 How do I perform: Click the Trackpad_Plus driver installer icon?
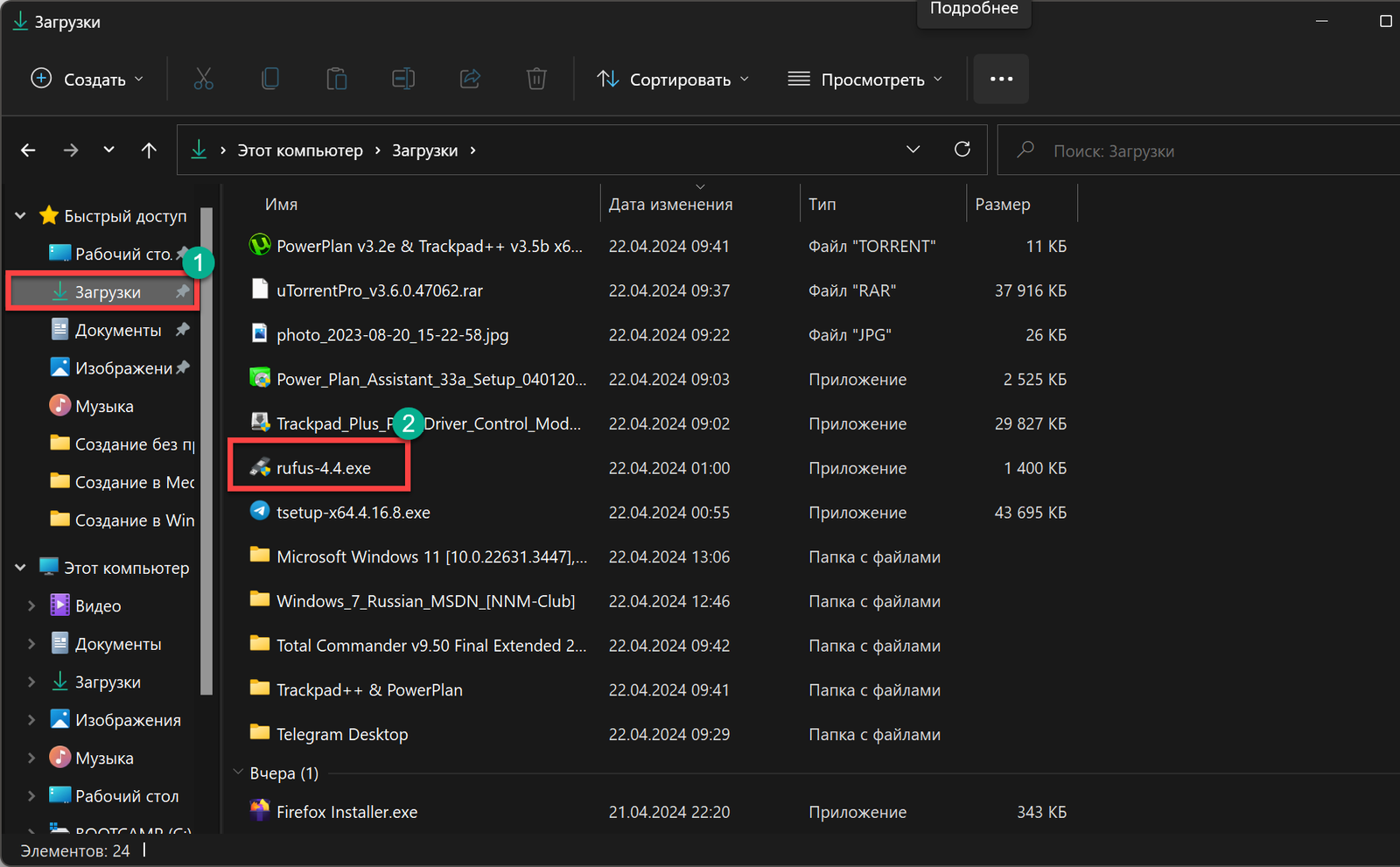pos(260,423)
